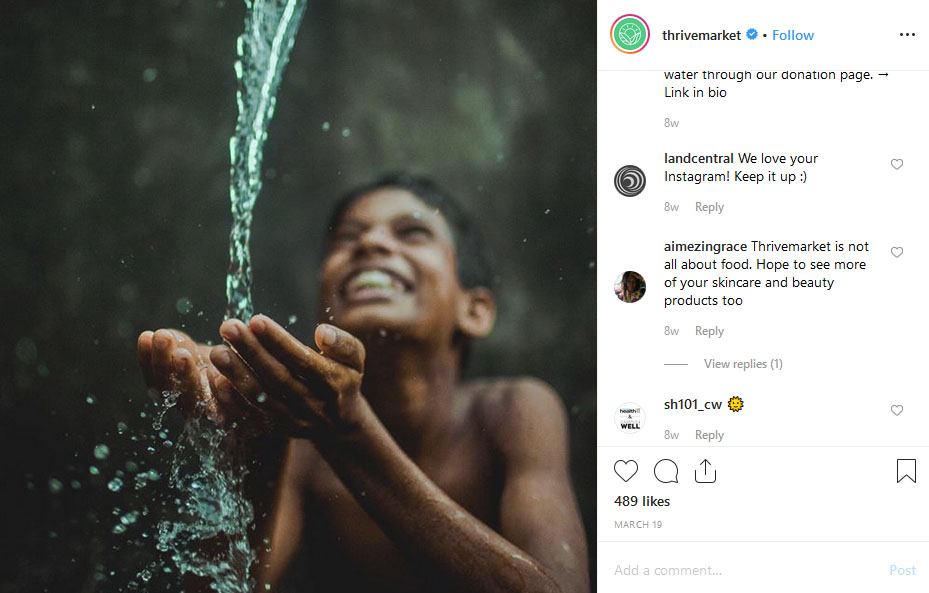Image resolution: width=929 pixels, height=593 pixels.
Task: Save post with the bookmark icon
Action: [906, 471]
